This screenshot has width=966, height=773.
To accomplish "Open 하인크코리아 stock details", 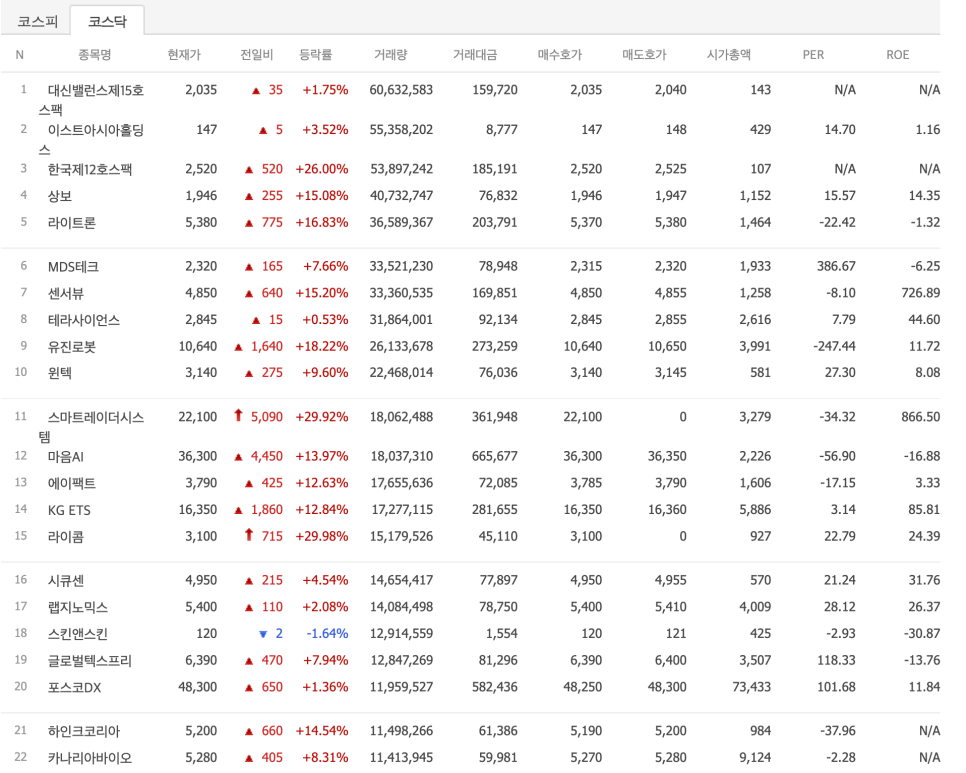I will click(x=84, y=731).
